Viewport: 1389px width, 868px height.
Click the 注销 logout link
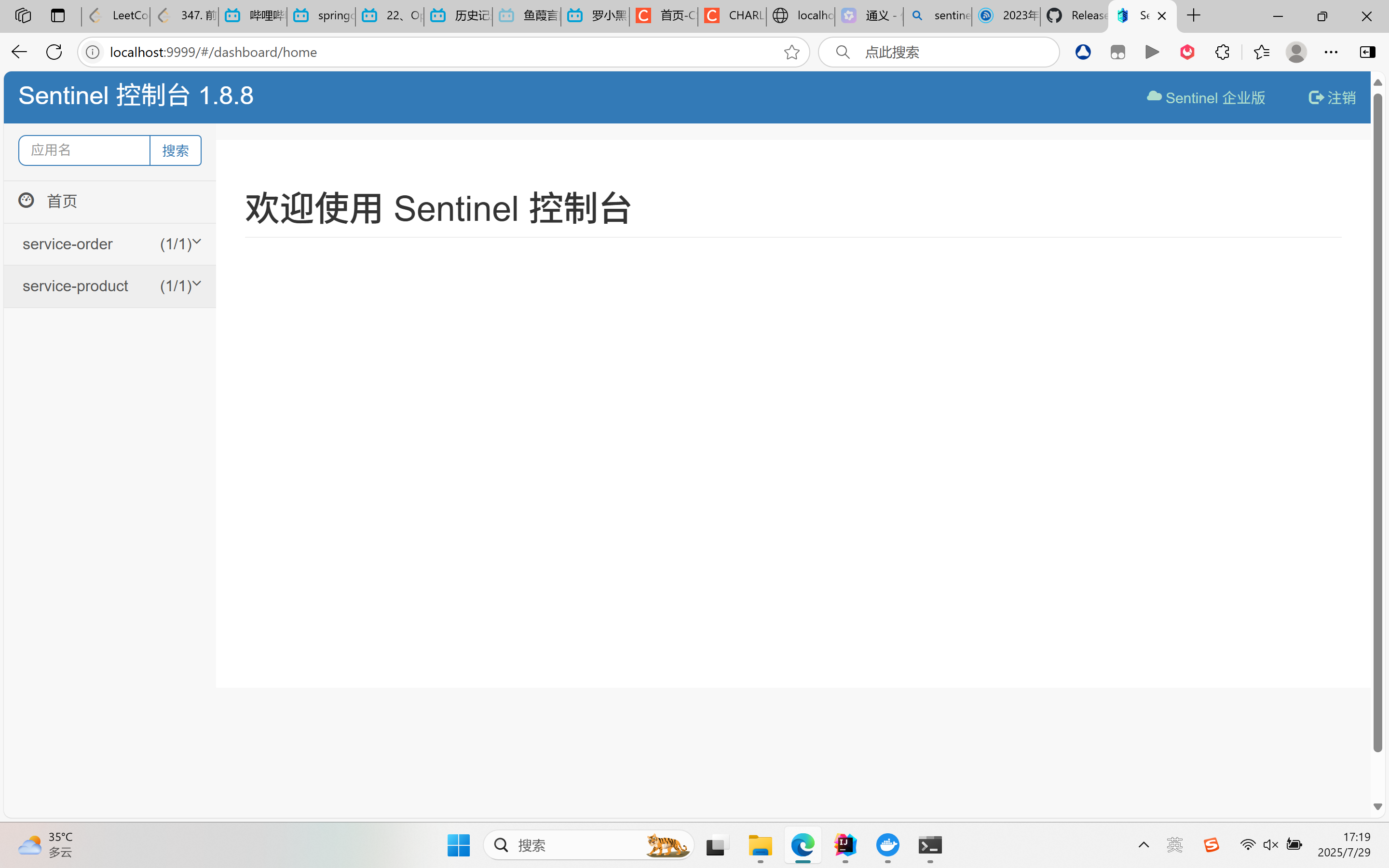[x=1332, y=97]
